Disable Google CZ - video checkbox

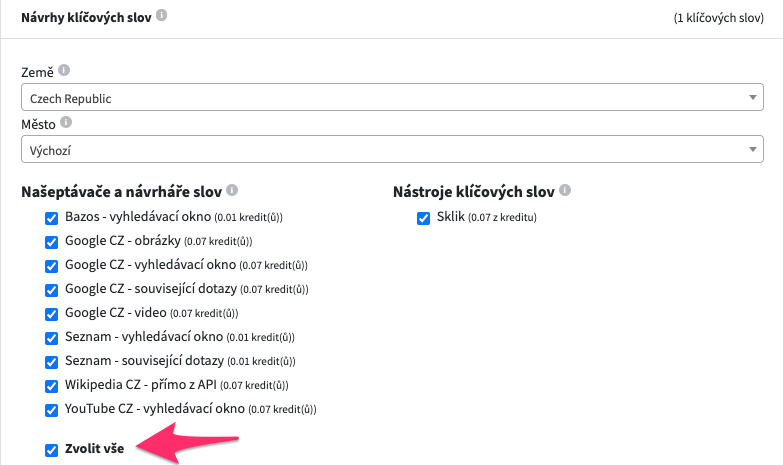point(51,314)
